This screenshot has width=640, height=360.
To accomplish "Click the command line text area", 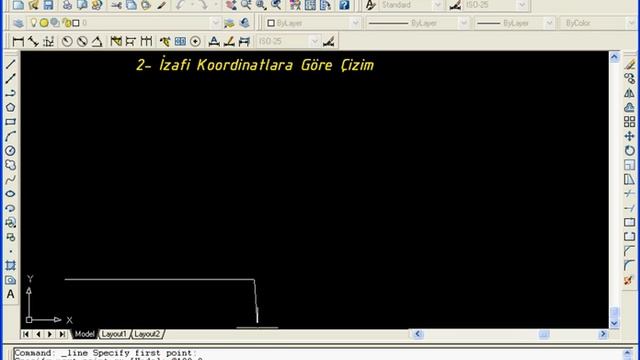I will coord(318,354).
